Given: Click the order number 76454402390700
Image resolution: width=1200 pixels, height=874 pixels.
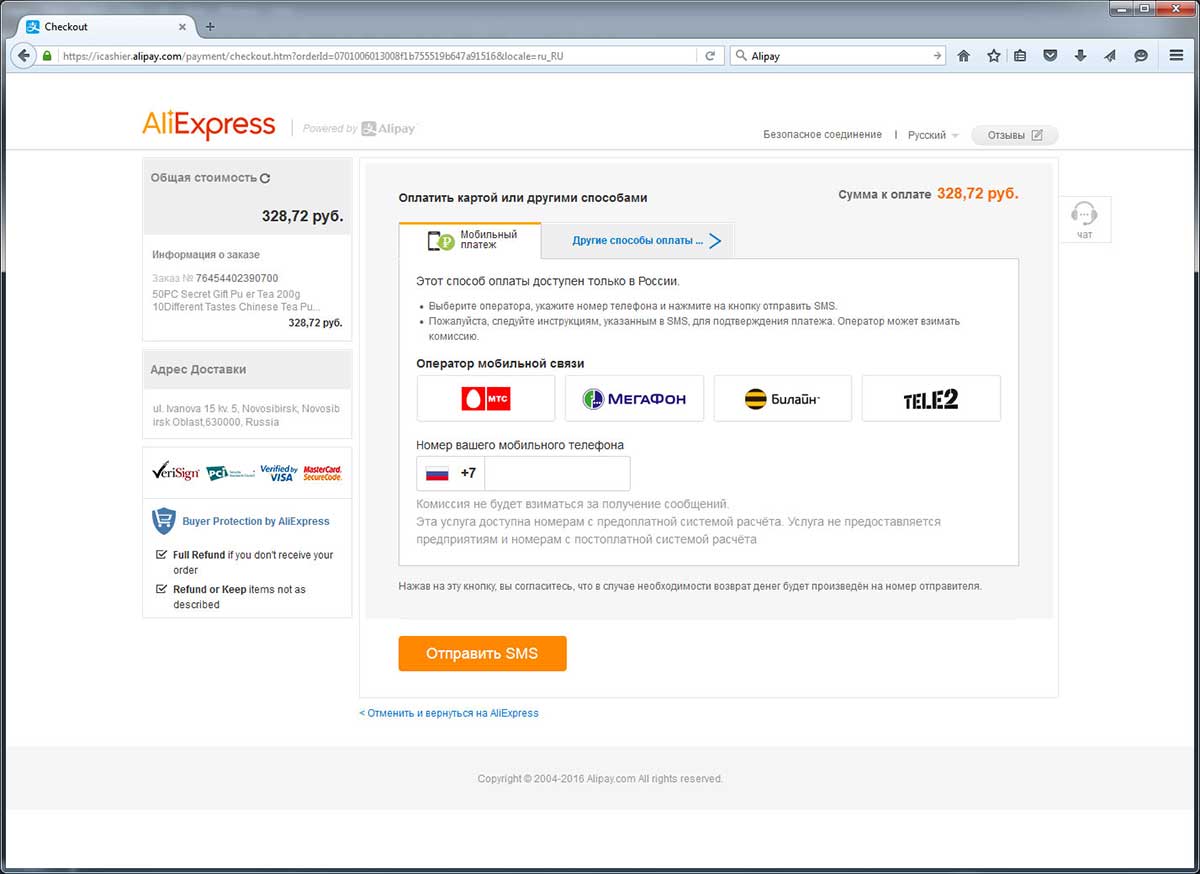Looking at the screenshot, I should pos(237,278).
